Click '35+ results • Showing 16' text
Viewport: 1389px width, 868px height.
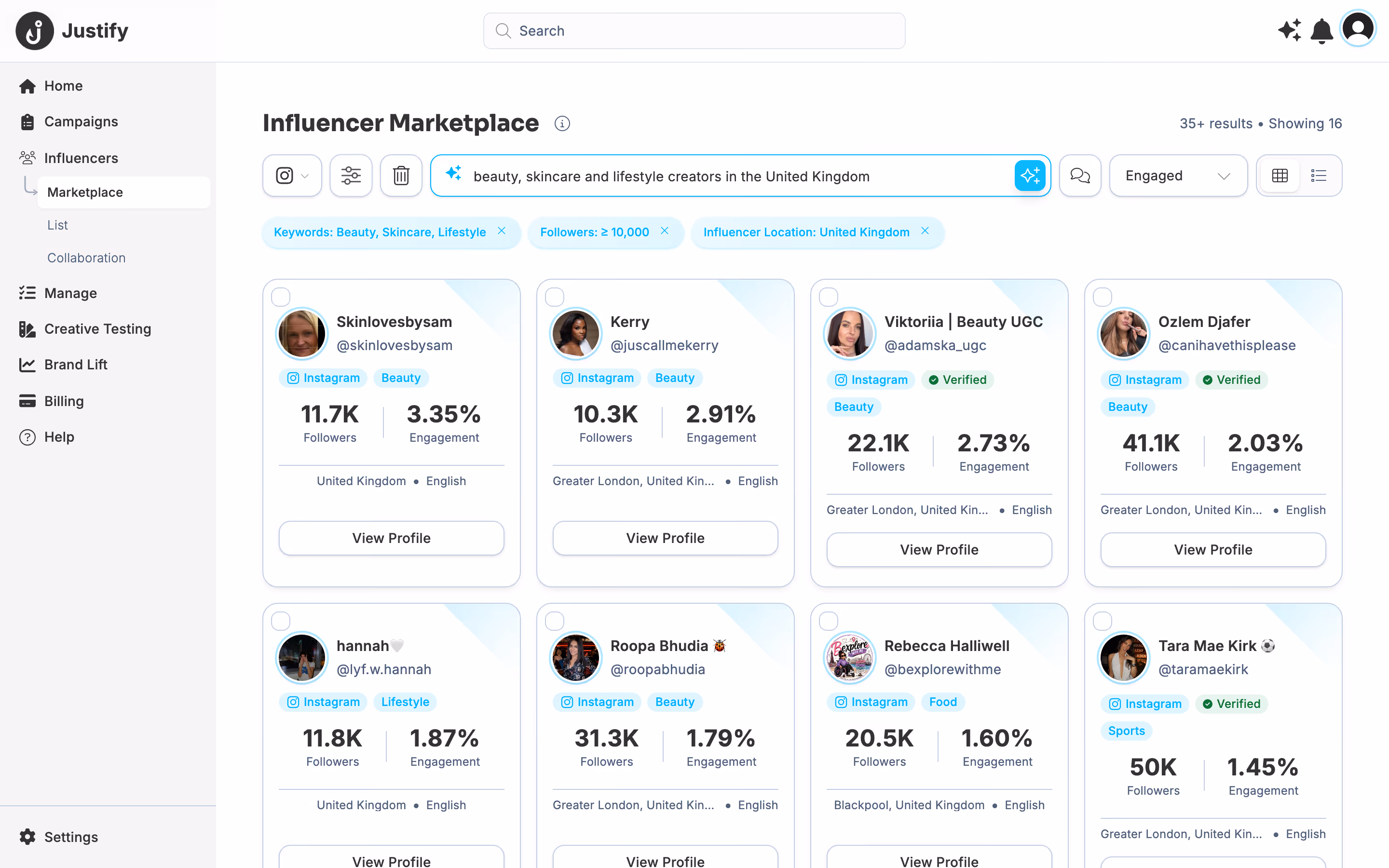[1260, 123]
